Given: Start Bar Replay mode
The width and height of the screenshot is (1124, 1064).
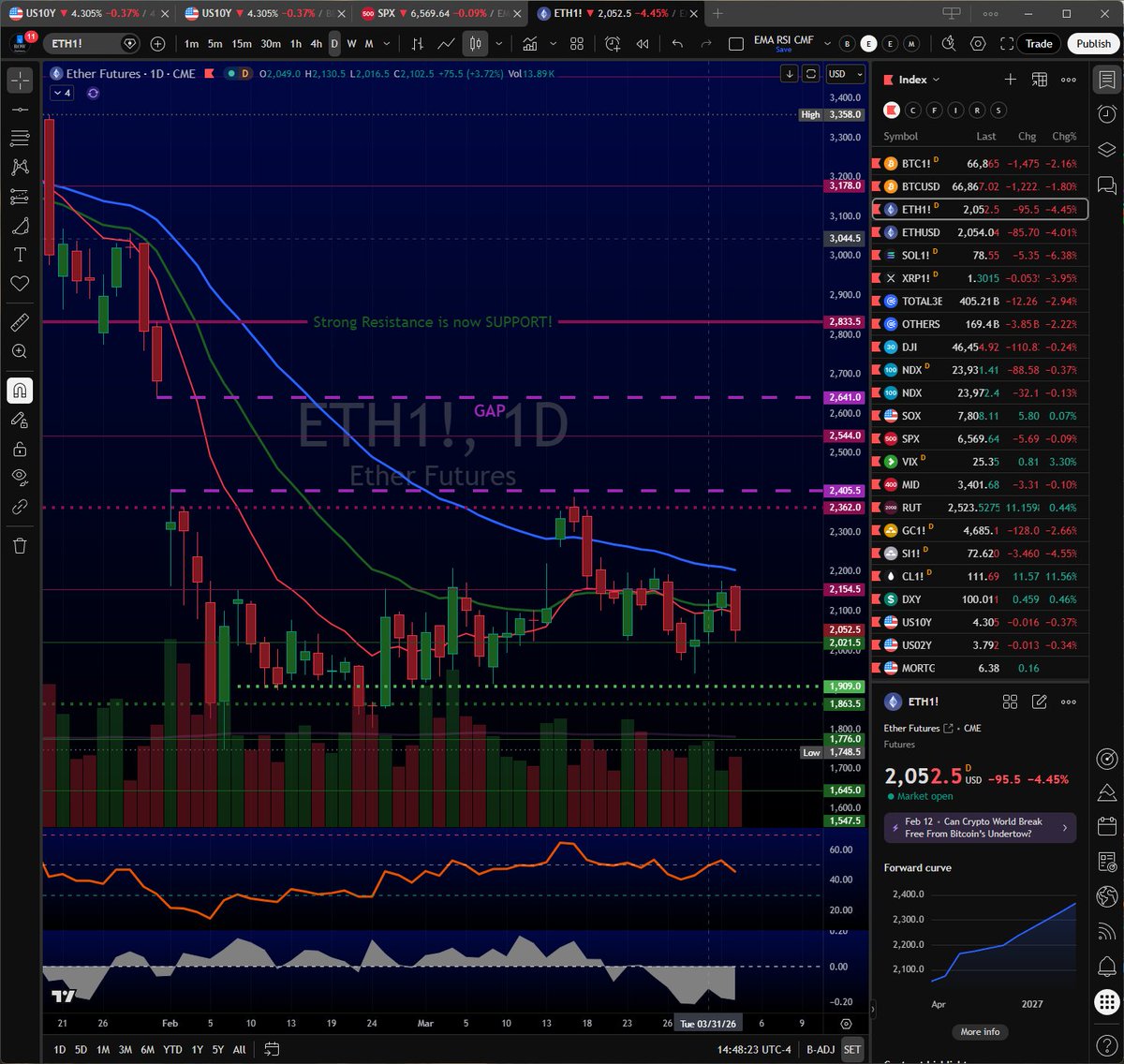Looking at the screenshot, I should 643,44.
